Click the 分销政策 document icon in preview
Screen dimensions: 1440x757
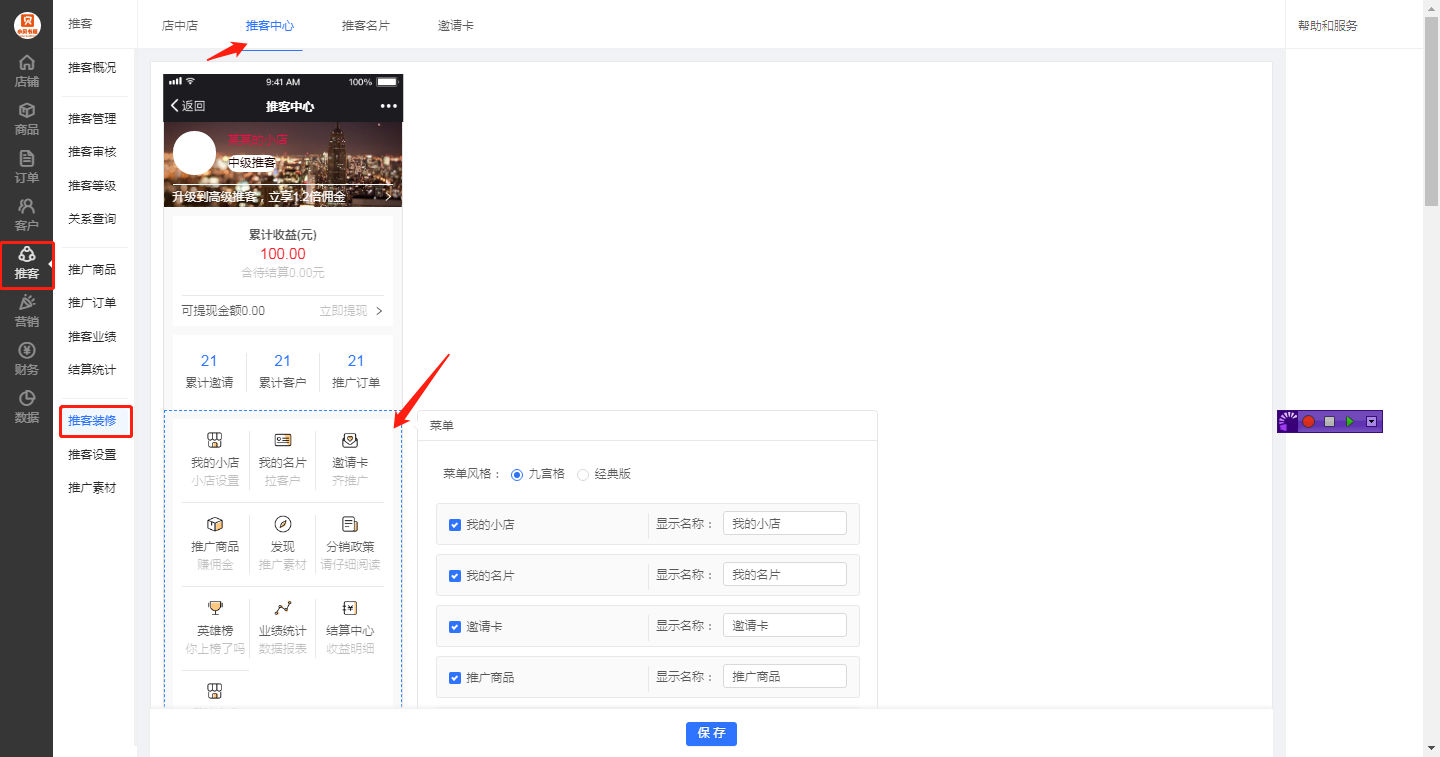pyautogui.click(x=350, y=524)
